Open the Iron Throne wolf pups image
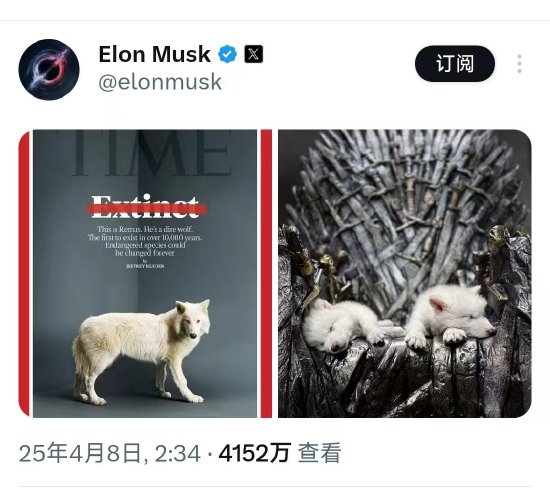The width and height of the screenshot is (550, 496). pyautogui.click(x=404, y=274)
